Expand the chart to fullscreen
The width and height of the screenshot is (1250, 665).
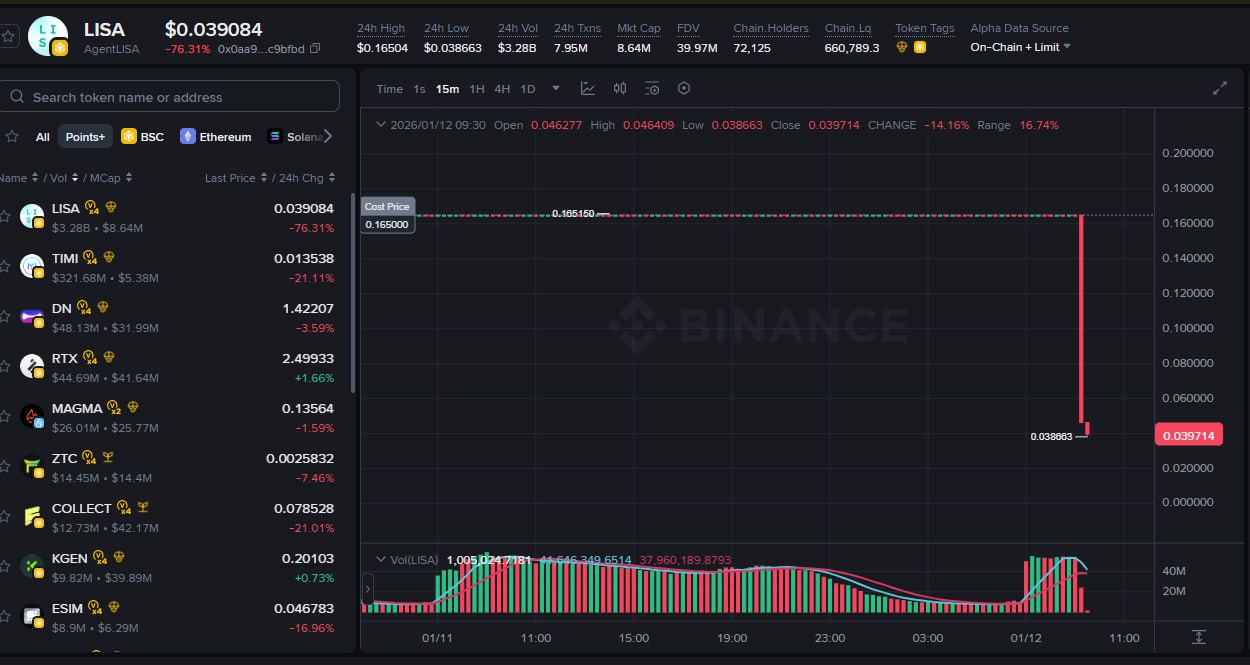coord(1219,88)
